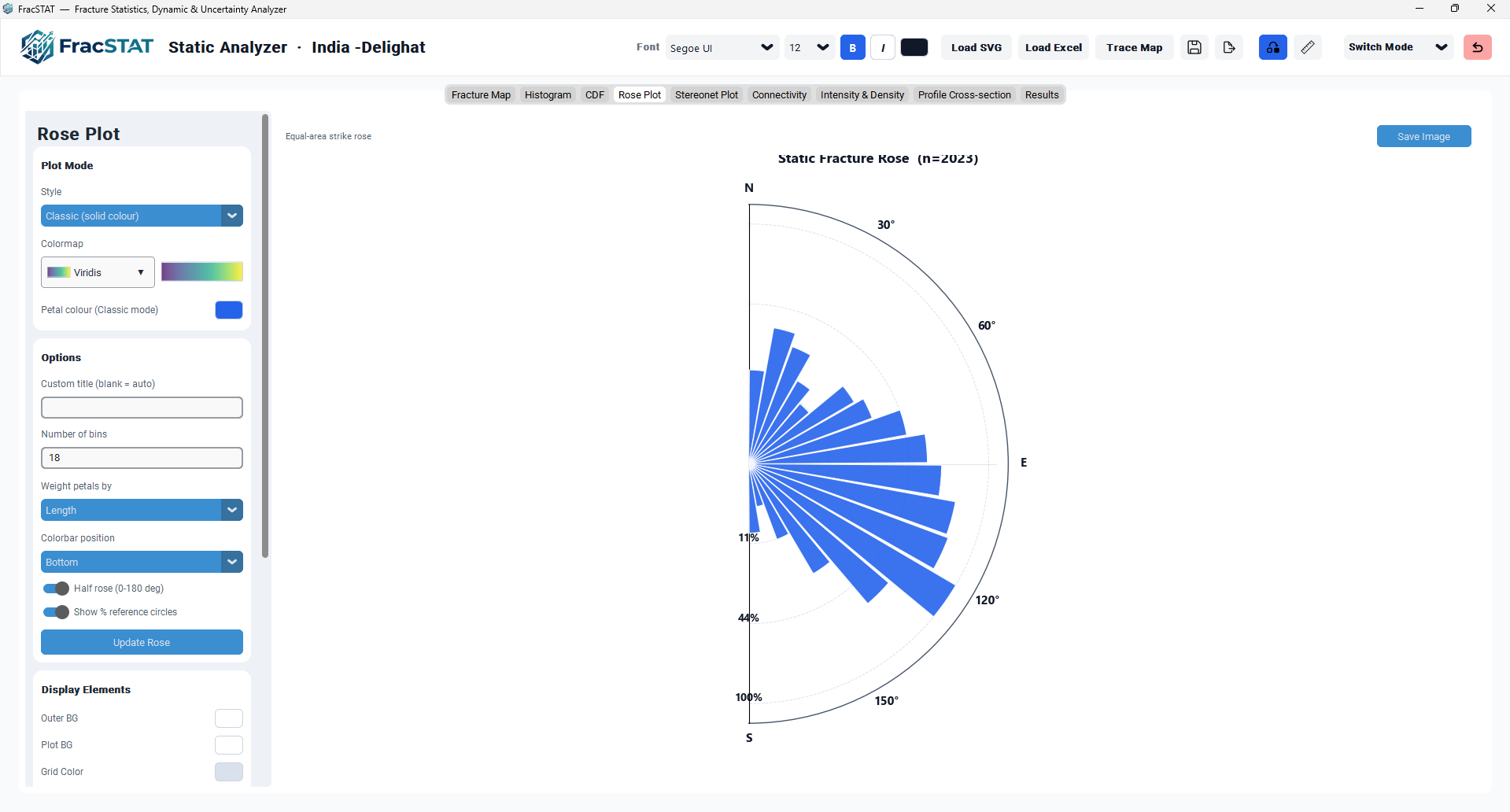Click the Load Excel button
This screenshot has width=1510, height=812.
1054,47
